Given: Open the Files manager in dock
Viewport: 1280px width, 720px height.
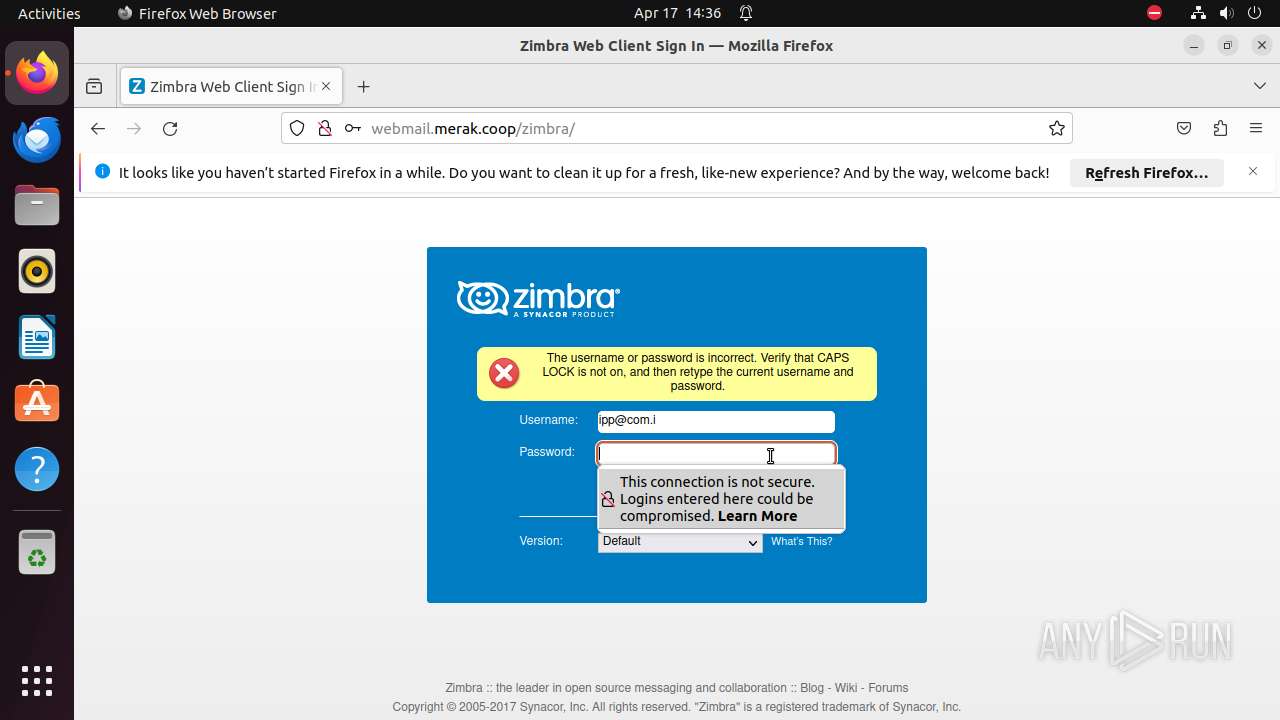Looking at the screenshot, I should point(37,205).
